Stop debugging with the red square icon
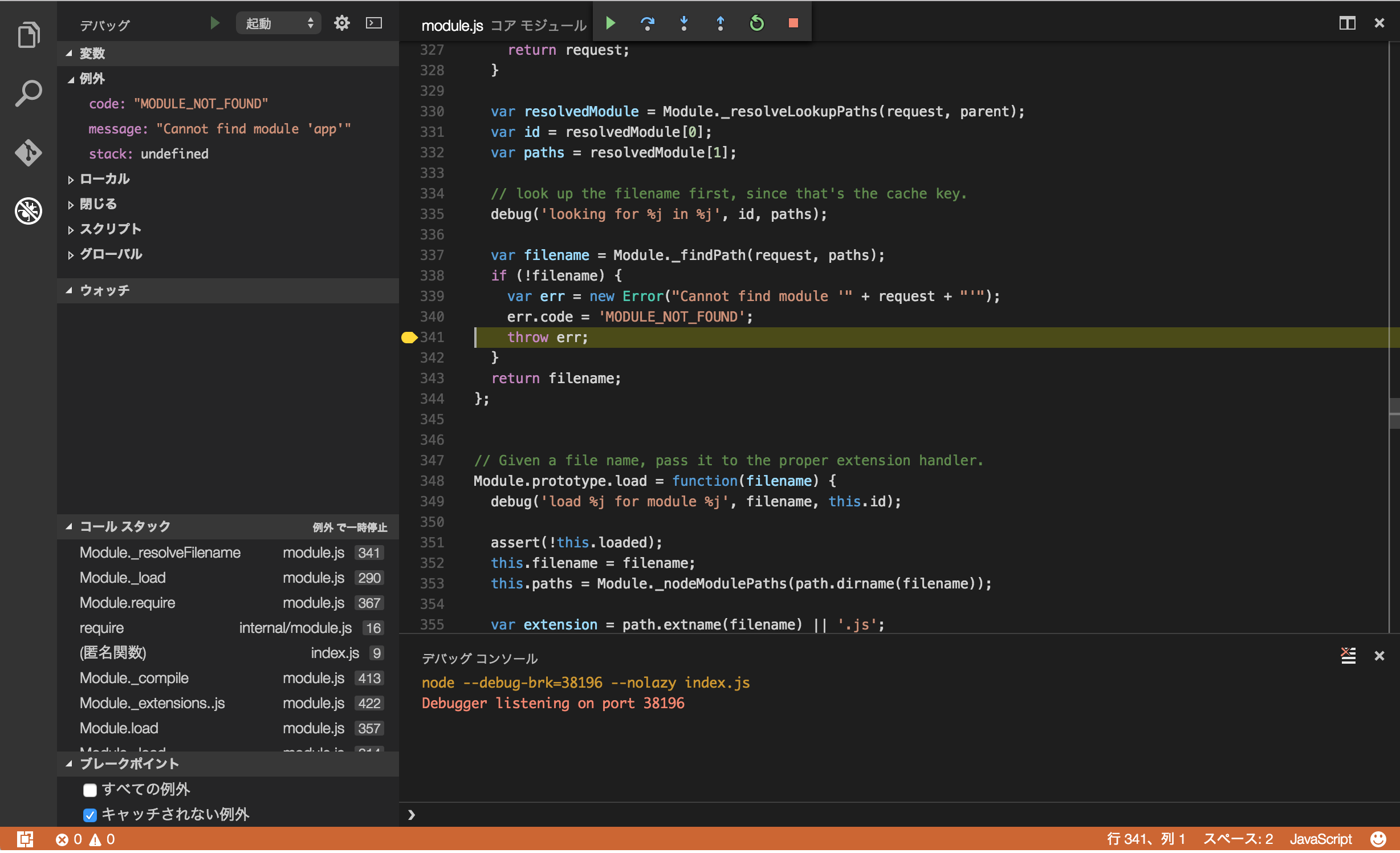The image size is (1400, 853). click(793, 23)
